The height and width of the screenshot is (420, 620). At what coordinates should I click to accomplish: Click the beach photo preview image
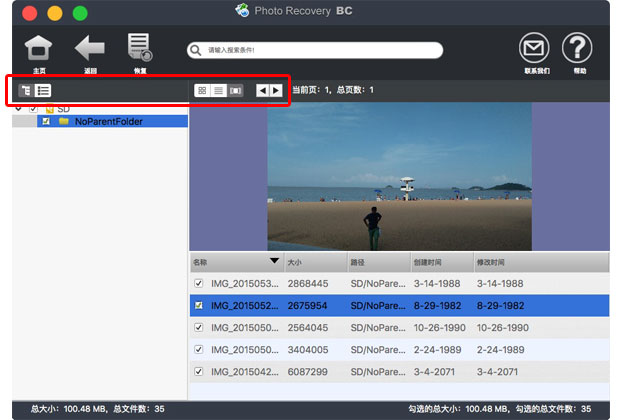click(399, 176)
